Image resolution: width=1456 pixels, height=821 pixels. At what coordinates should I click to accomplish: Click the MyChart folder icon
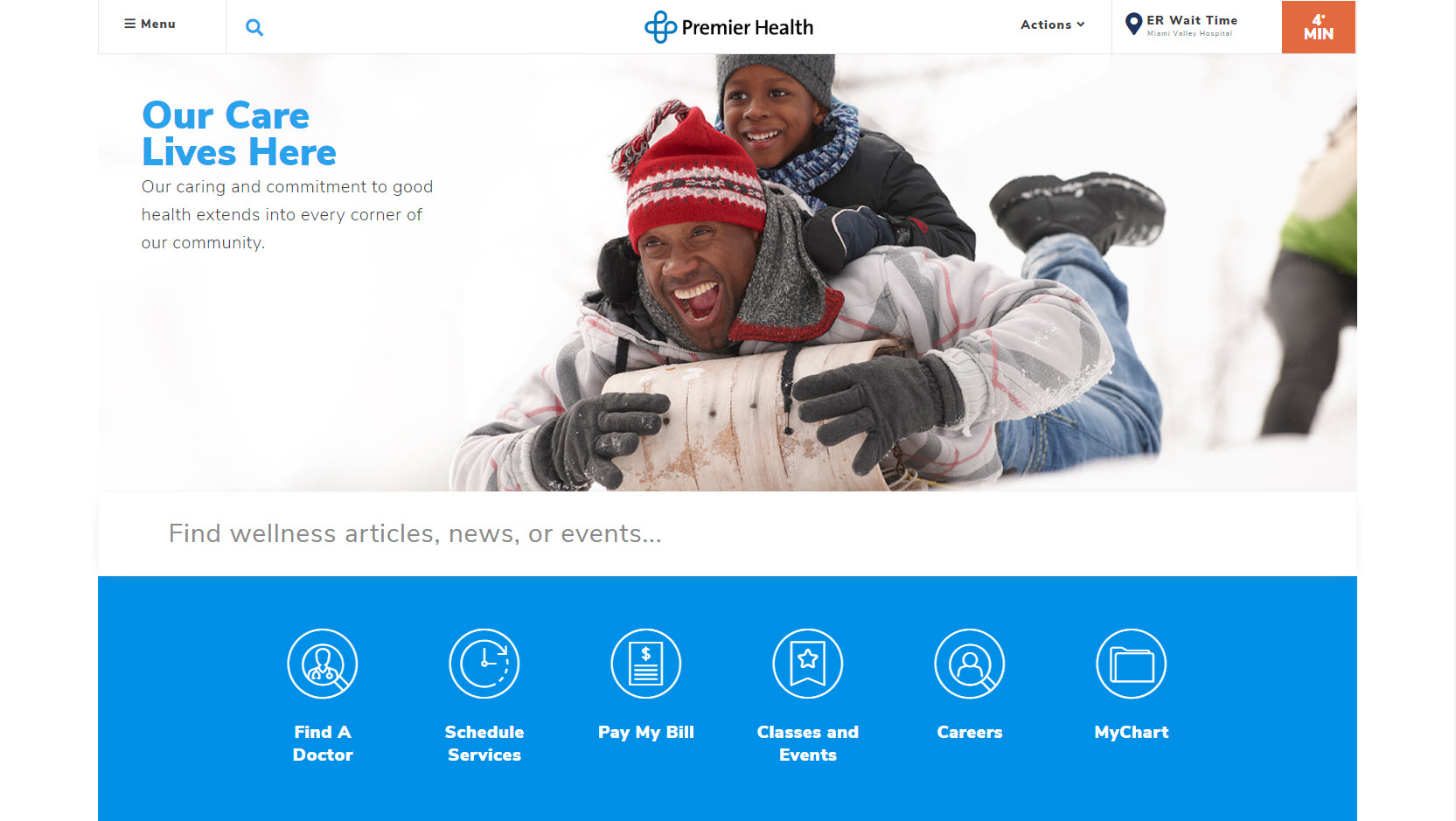click(1132, 664)
